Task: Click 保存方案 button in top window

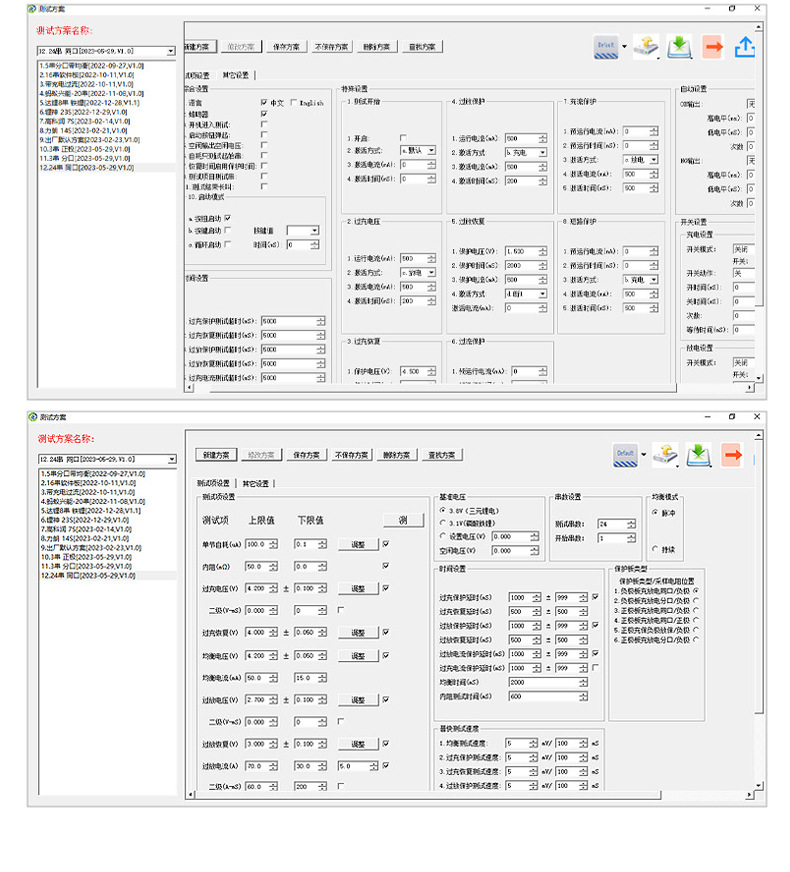Action: coord(287,47)
